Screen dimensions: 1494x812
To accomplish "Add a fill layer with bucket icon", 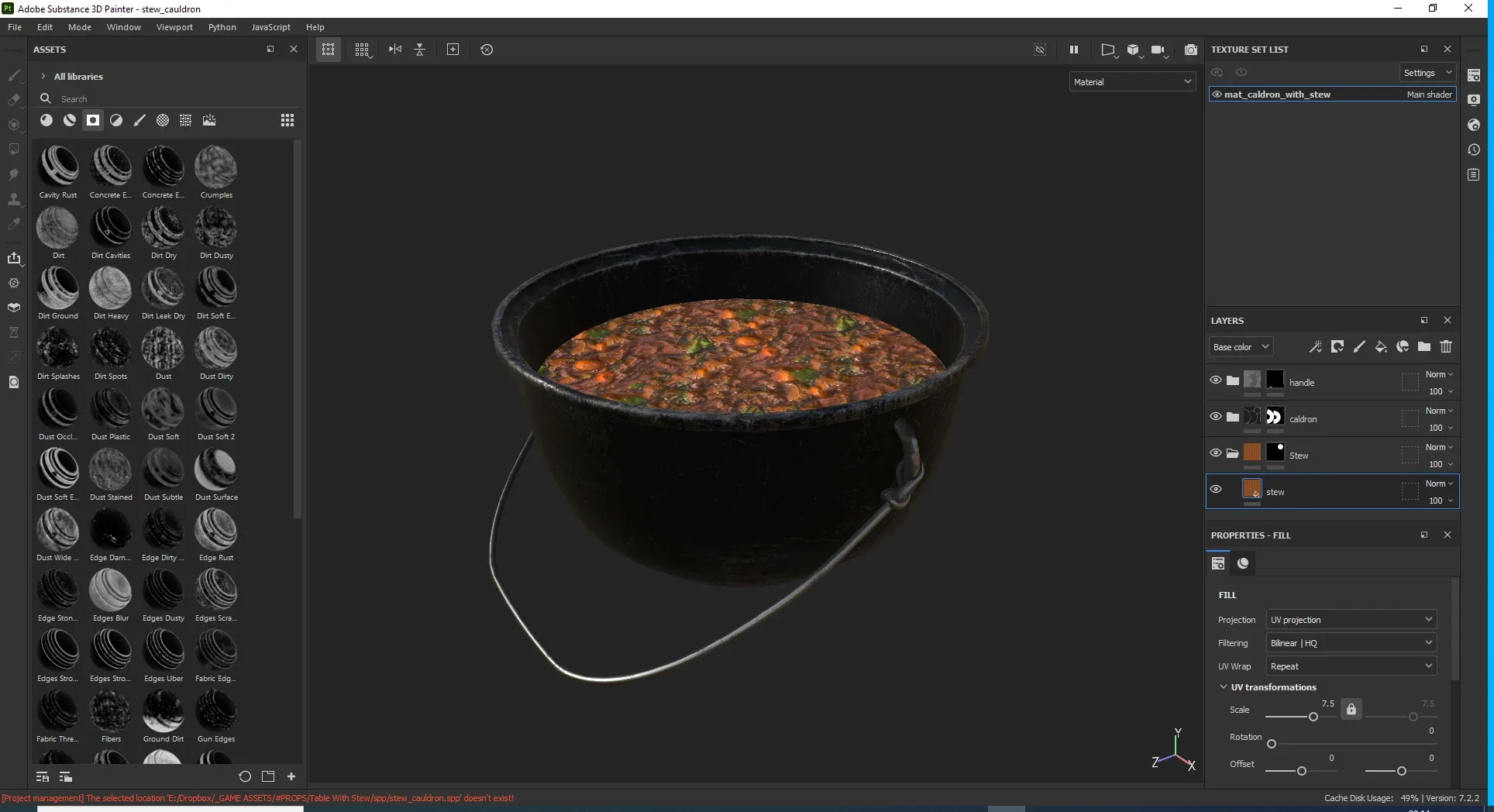I will point(1381,347).
